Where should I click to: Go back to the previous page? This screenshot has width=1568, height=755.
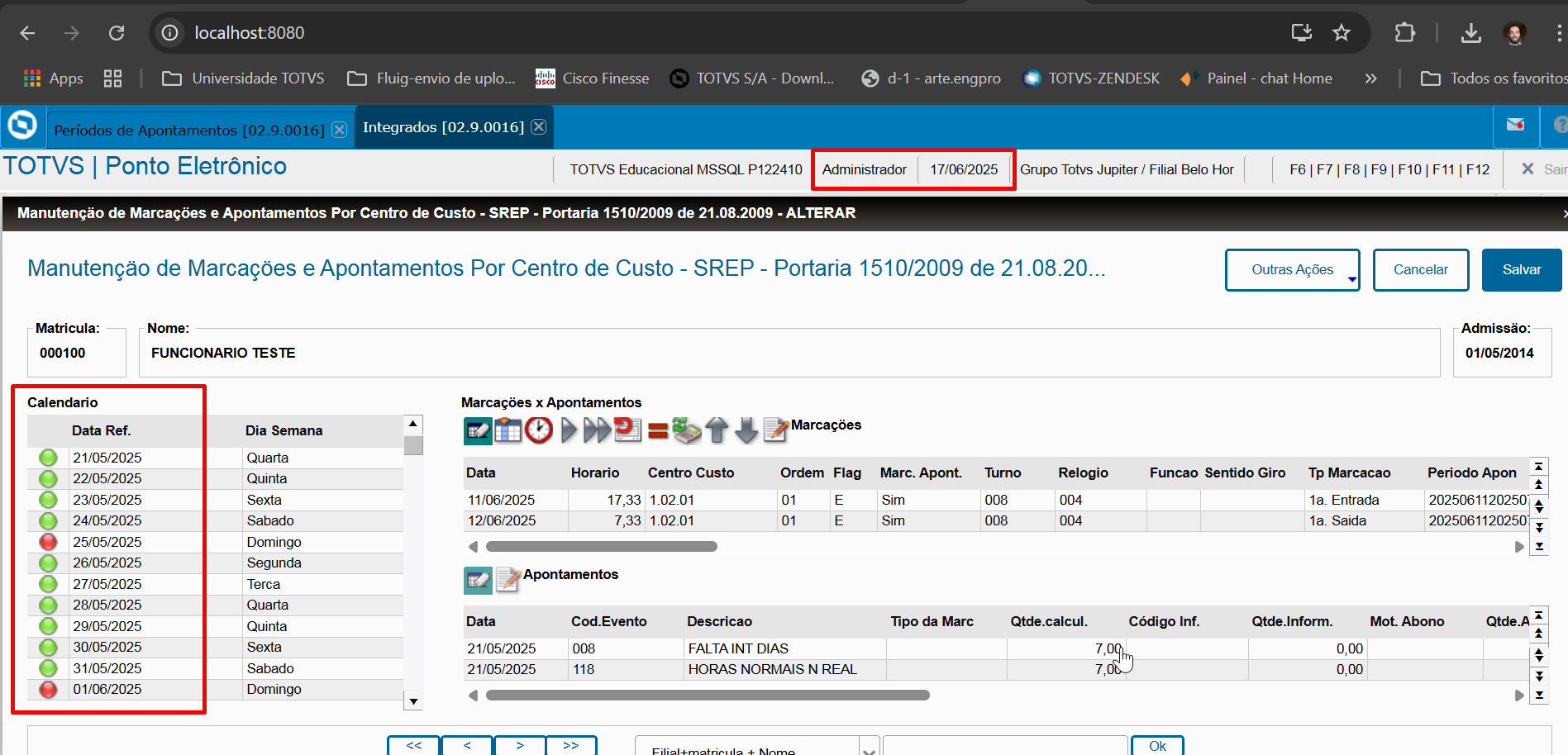point(27,32)
